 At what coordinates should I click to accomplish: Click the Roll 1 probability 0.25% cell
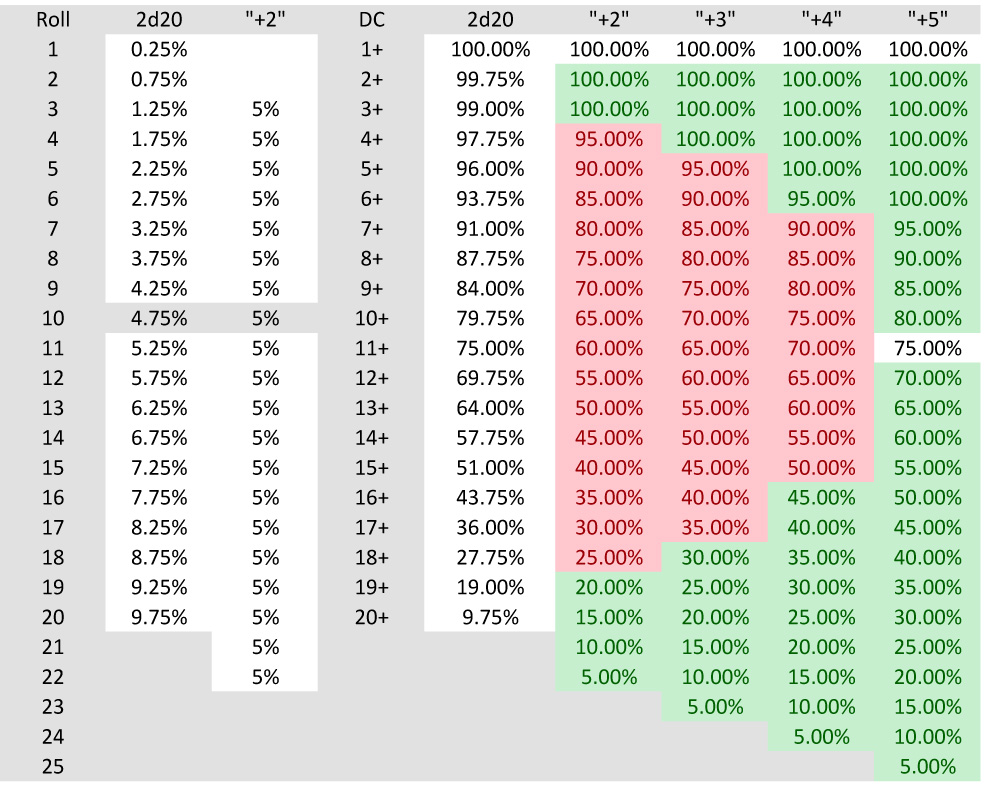158,49
